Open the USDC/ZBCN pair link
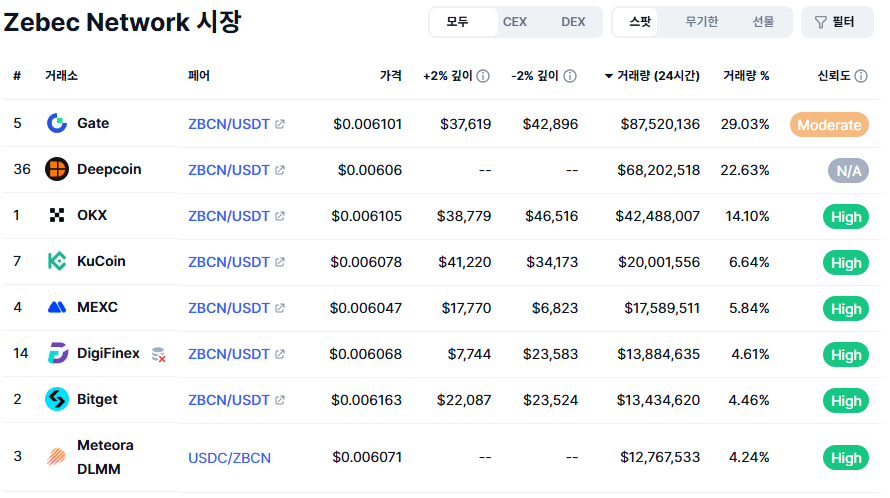The width and height of the screenshot is (890, 498). coord(229,458)
